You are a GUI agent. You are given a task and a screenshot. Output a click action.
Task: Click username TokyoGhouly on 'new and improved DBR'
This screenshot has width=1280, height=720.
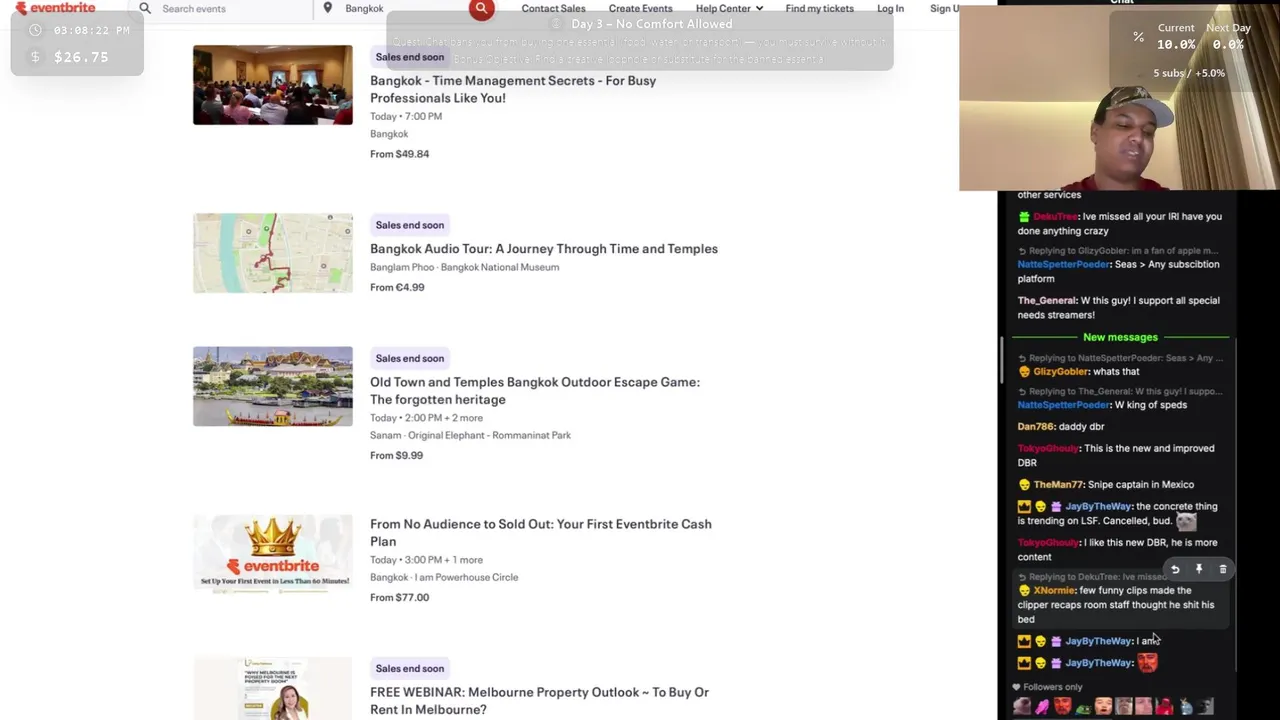(1048, 449)
